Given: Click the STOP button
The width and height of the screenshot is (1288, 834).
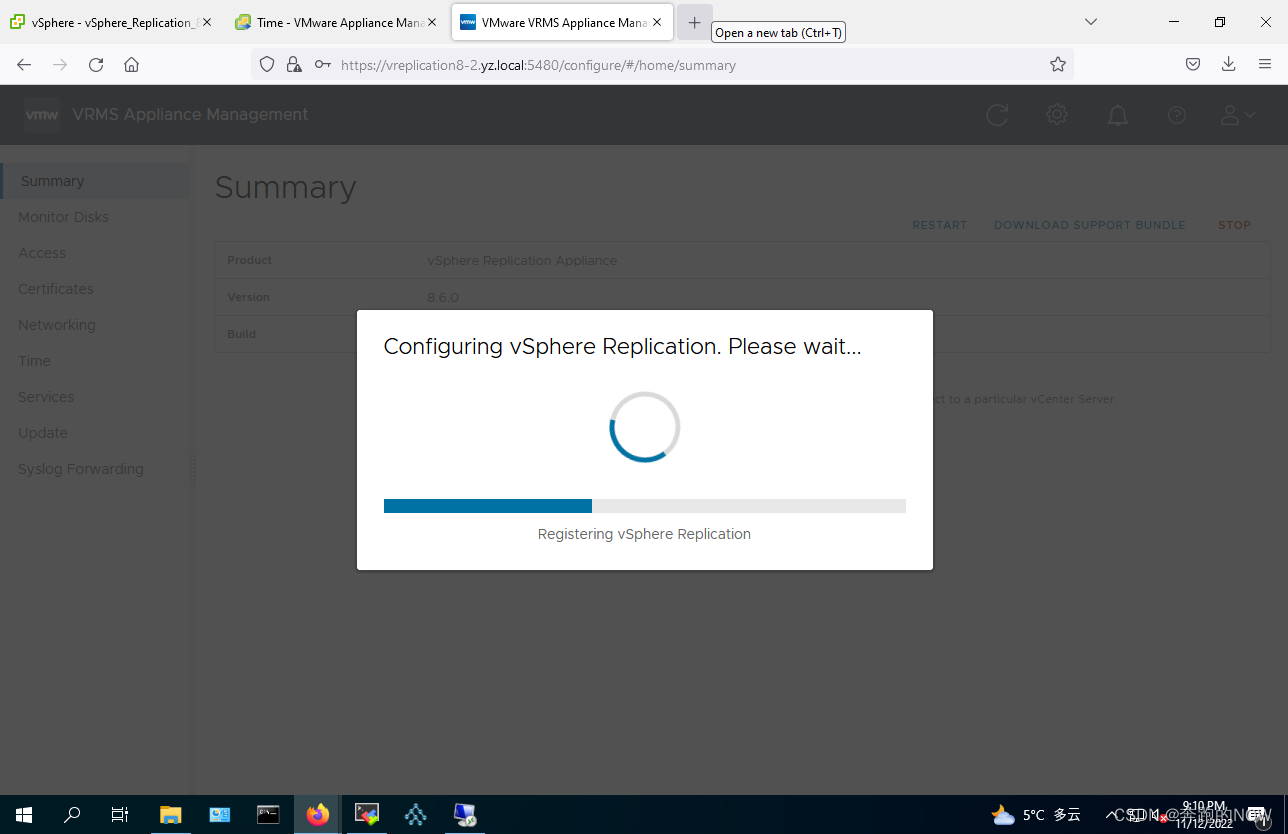Looking at the screenshot, I should tap(1234, 225).
